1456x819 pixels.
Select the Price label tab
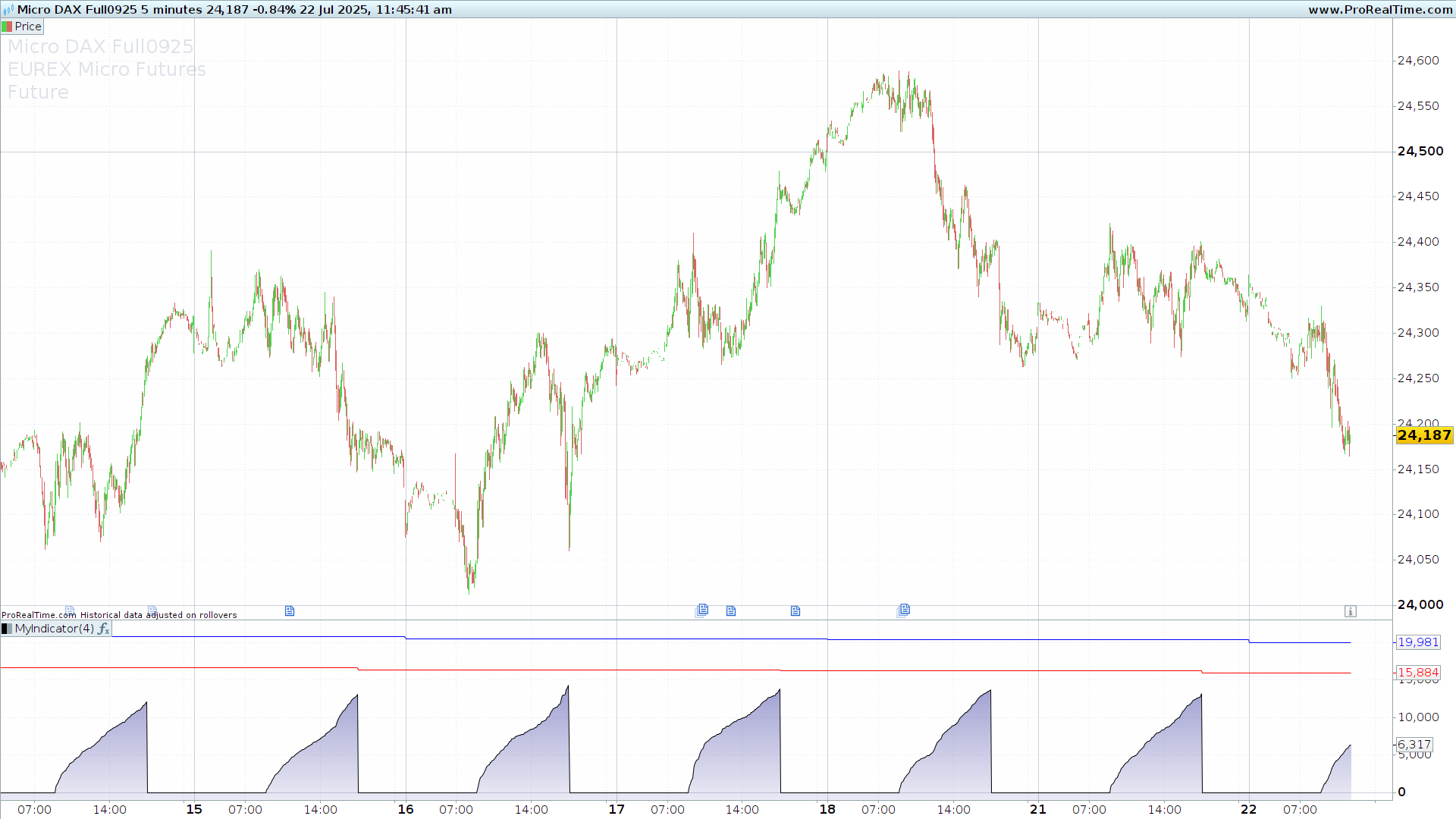click(x=28, y=27)
